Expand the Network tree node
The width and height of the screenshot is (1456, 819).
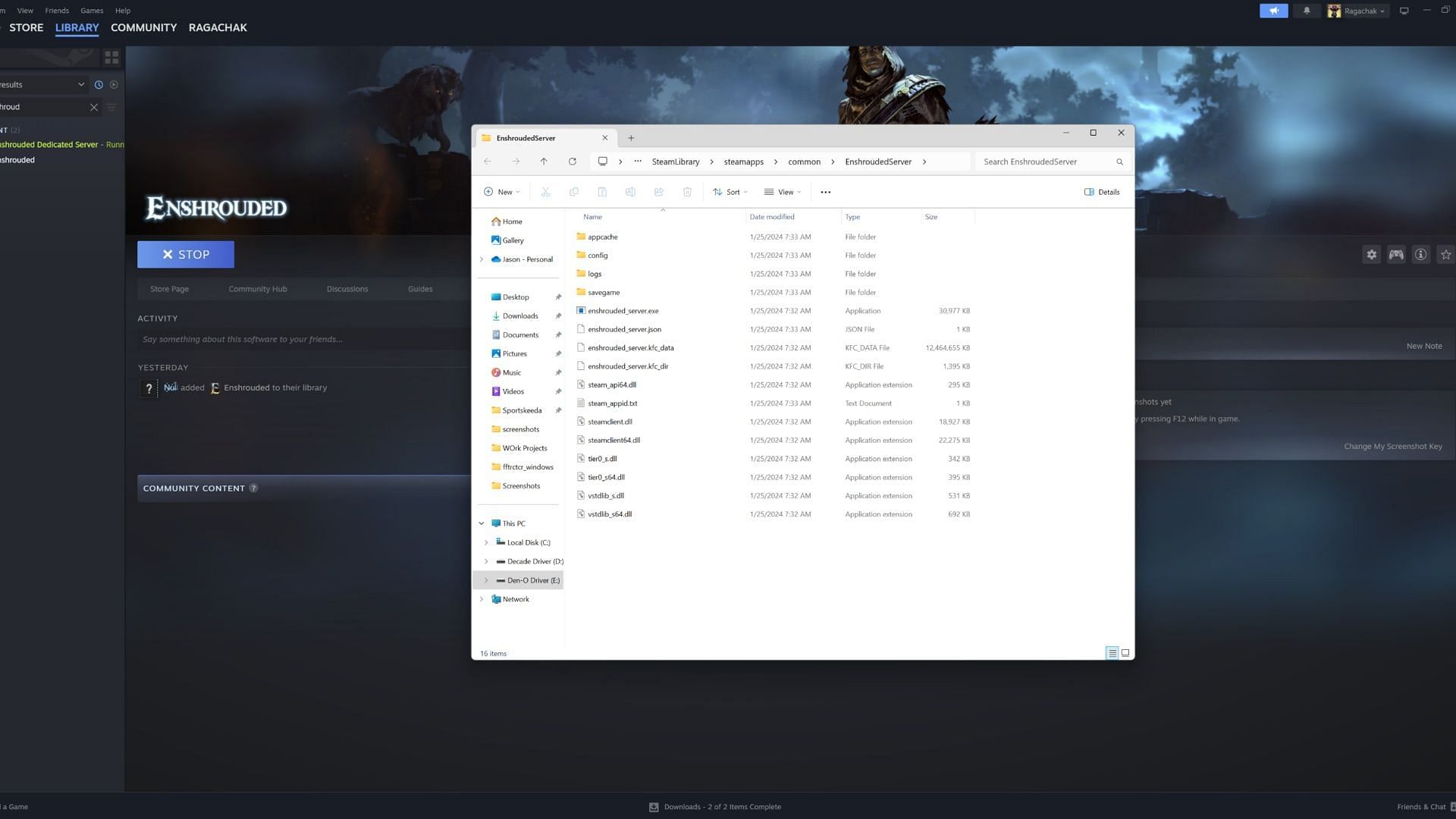[482, 599]
